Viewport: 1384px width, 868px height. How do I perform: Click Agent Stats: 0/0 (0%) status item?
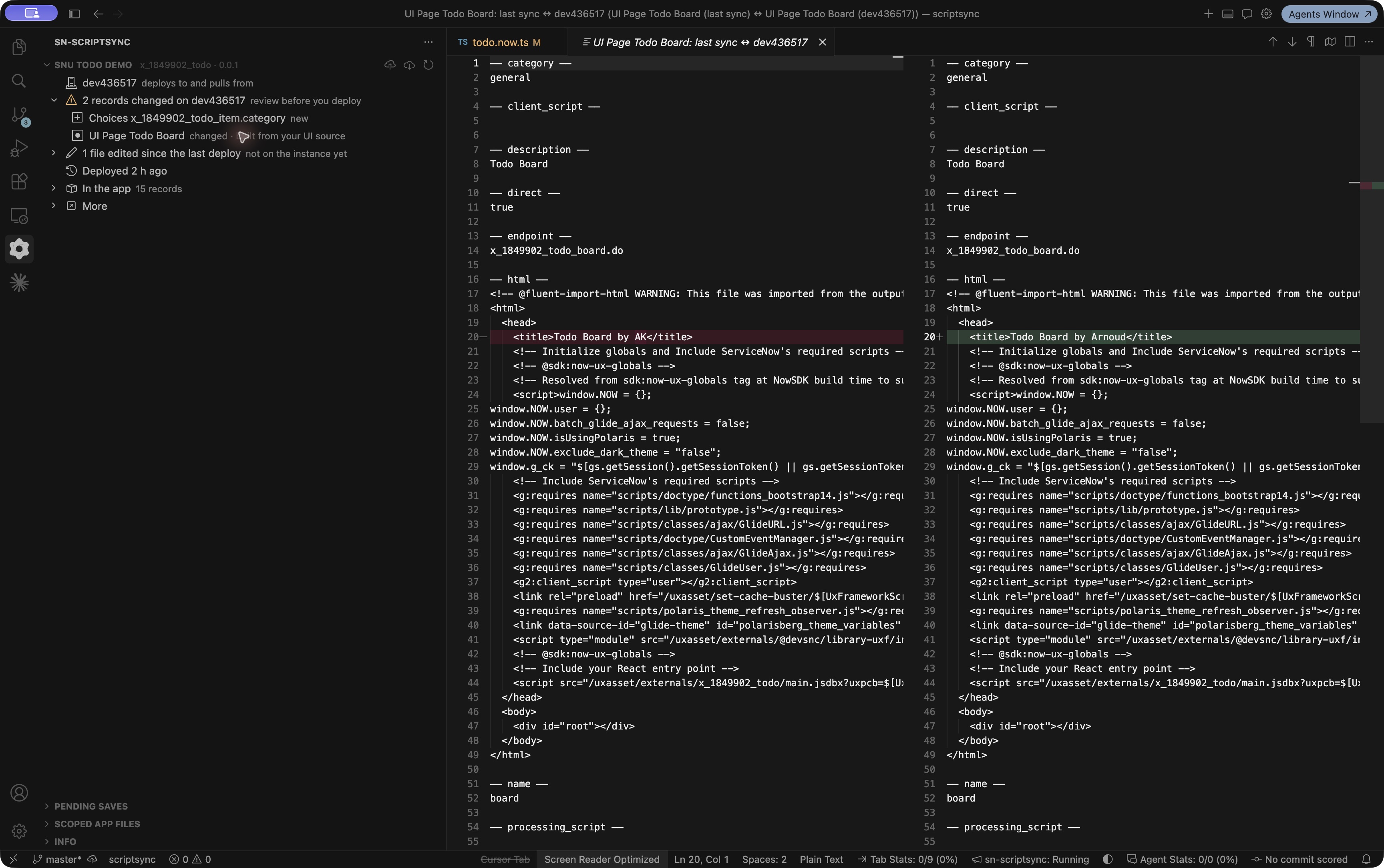pos(1182,859)
